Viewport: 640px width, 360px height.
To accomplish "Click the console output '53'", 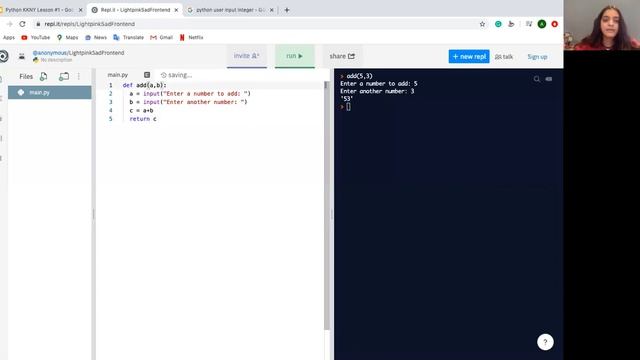I will 347,99.
